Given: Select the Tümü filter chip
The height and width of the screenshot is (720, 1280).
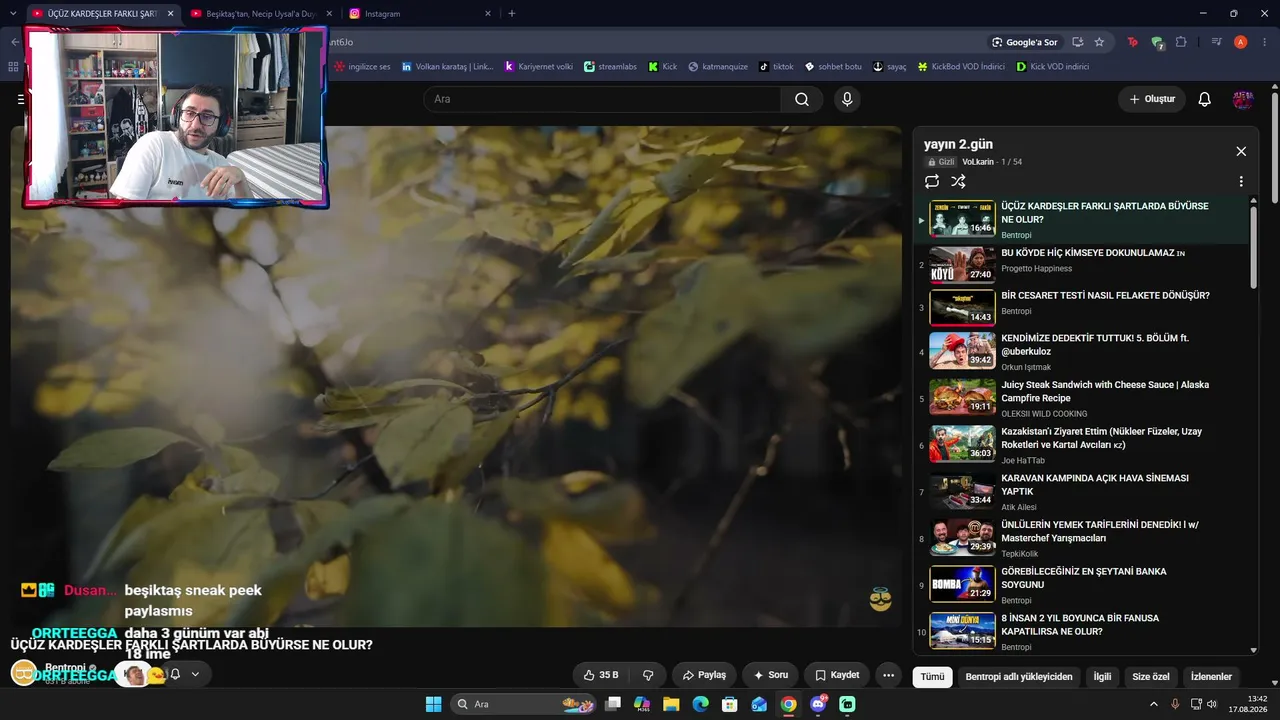Looking at the screenshot, I should 932,677.
